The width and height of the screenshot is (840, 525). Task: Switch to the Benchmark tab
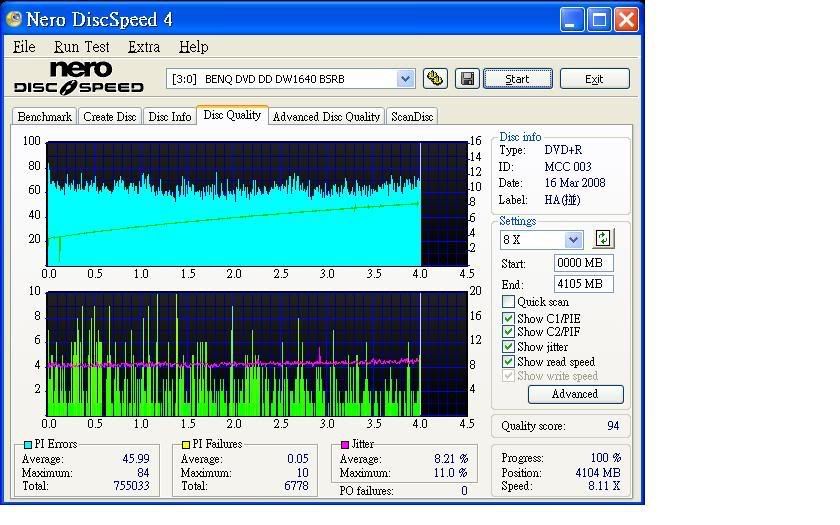pyautogui.click(x=44, y=117)
